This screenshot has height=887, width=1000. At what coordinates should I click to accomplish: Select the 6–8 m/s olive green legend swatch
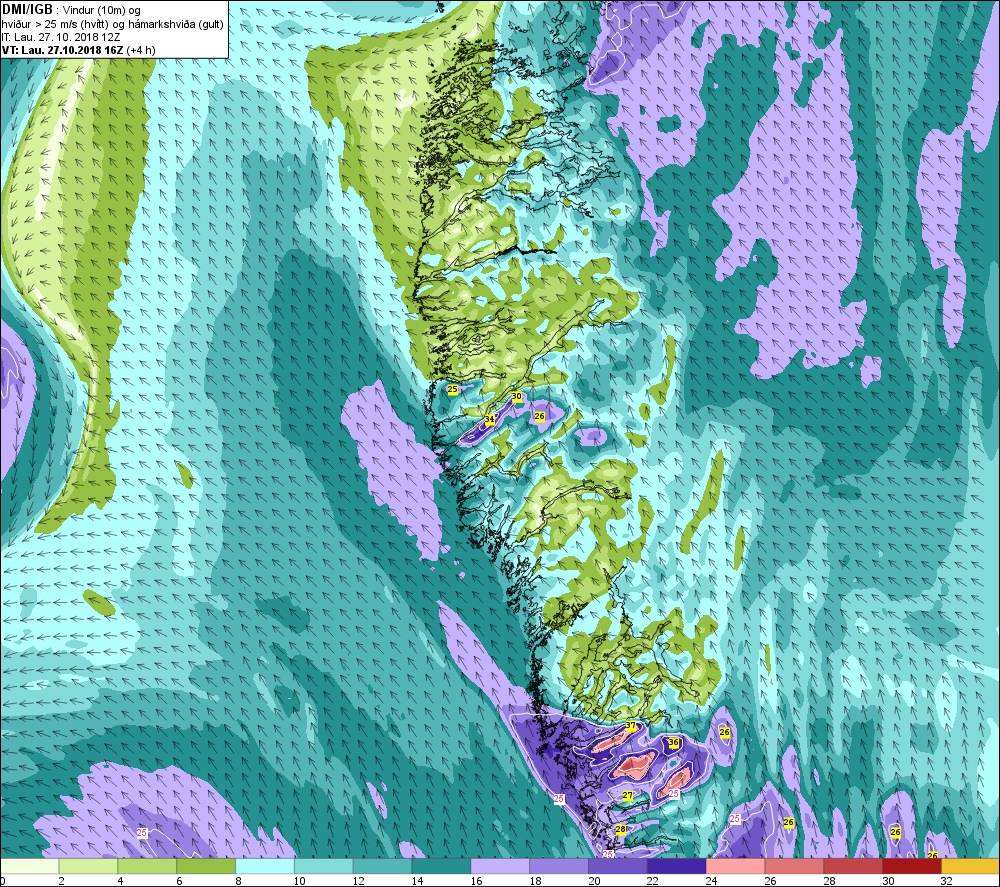tap(206, 866)
